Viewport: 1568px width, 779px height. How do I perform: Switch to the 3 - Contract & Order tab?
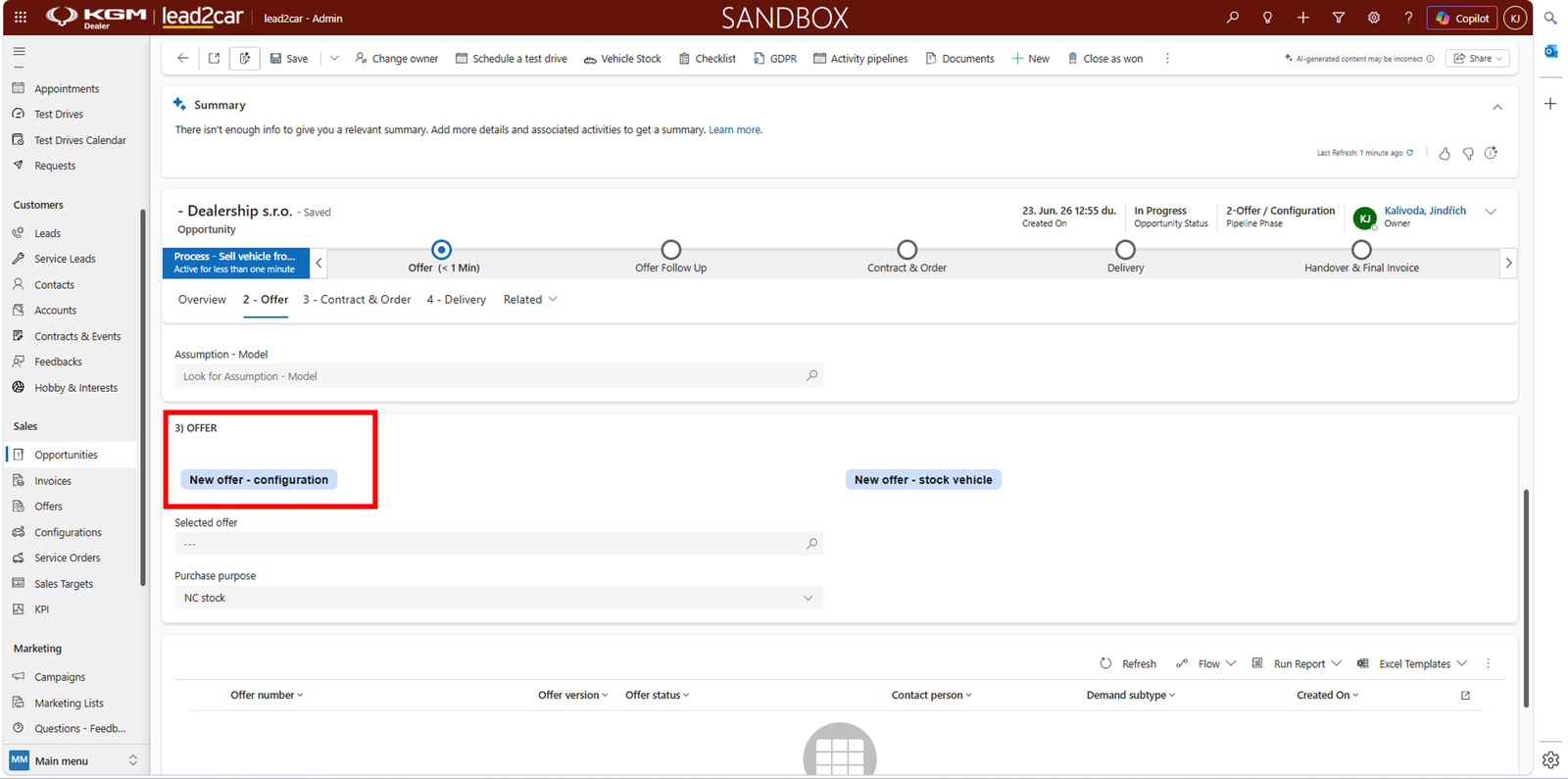click(357, 300)
